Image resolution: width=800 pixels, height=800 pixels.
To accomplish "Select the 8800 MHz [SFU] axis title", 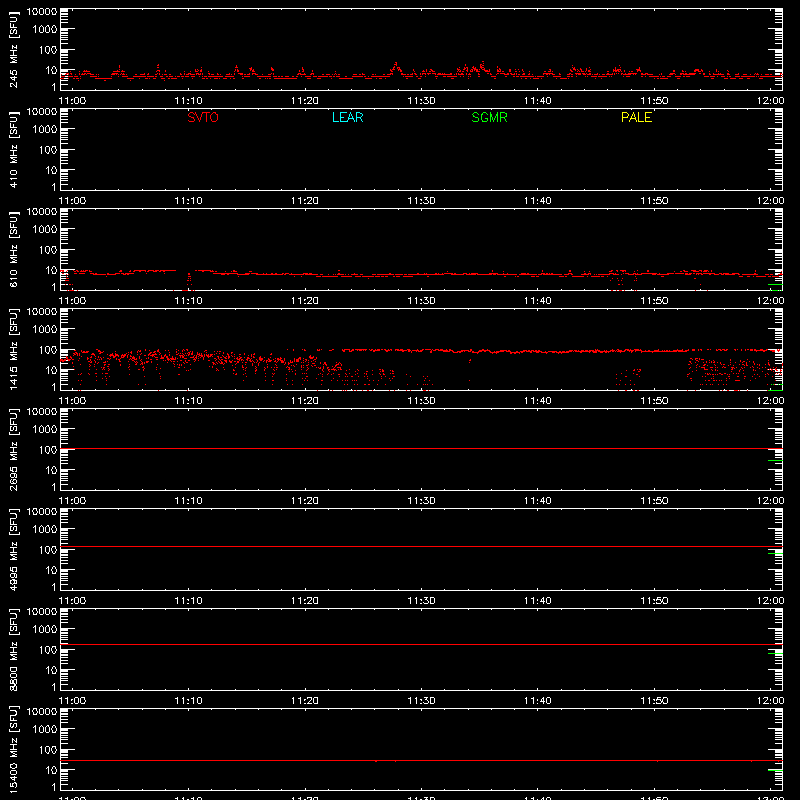I will [x=13, y=649].
